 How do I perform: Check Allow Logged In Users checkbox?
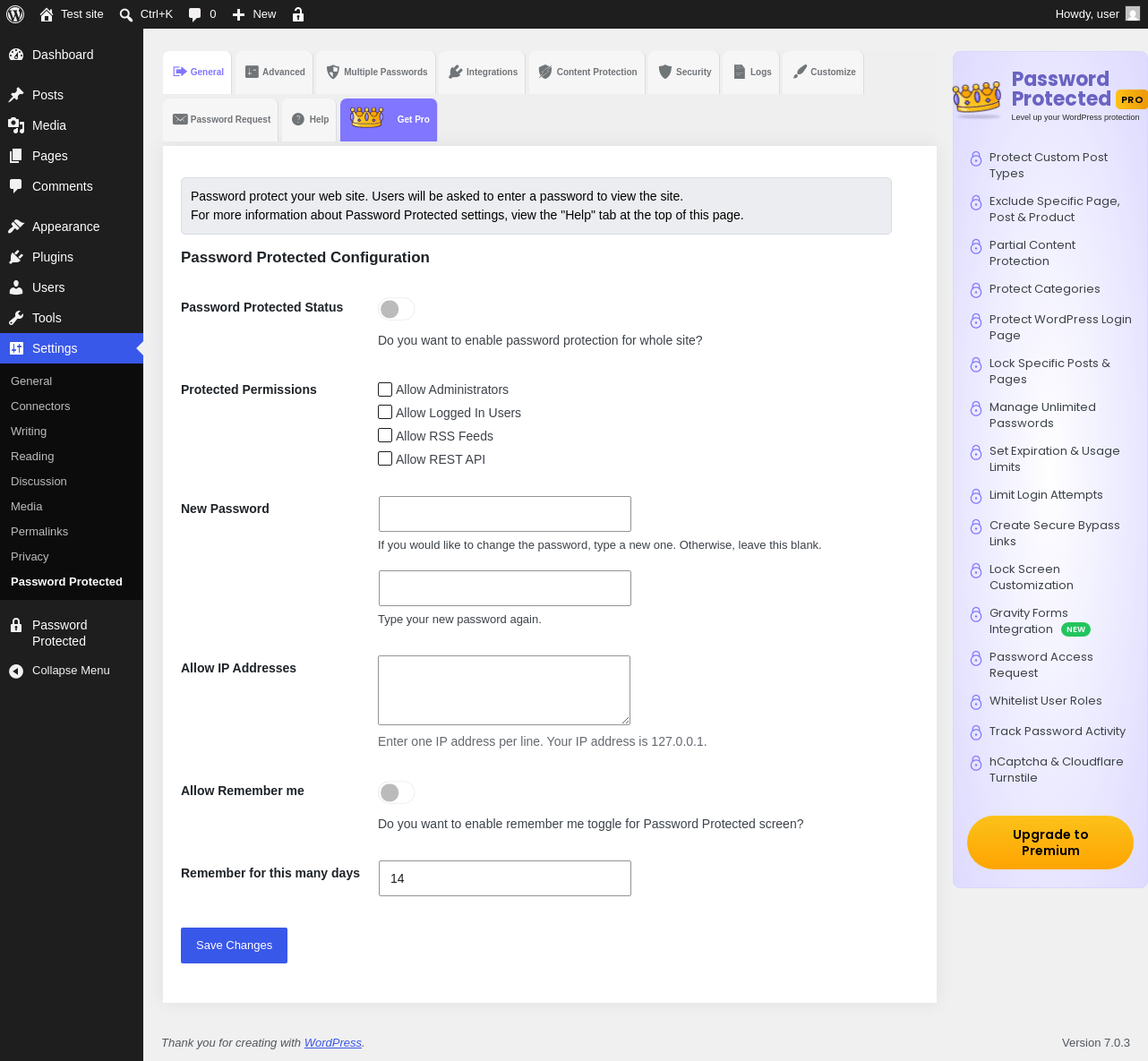pos(385,413)
